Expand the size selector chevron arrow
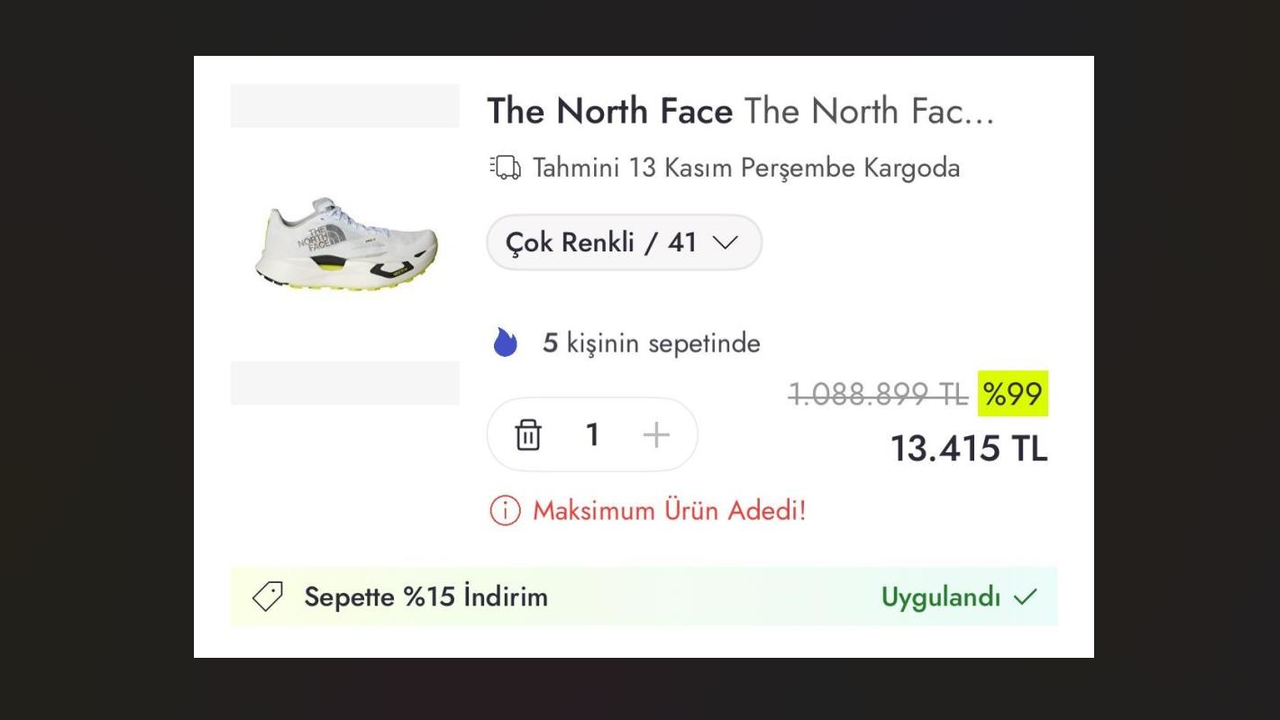This screenshot has width=1280, height=720. tap(725, 243)
